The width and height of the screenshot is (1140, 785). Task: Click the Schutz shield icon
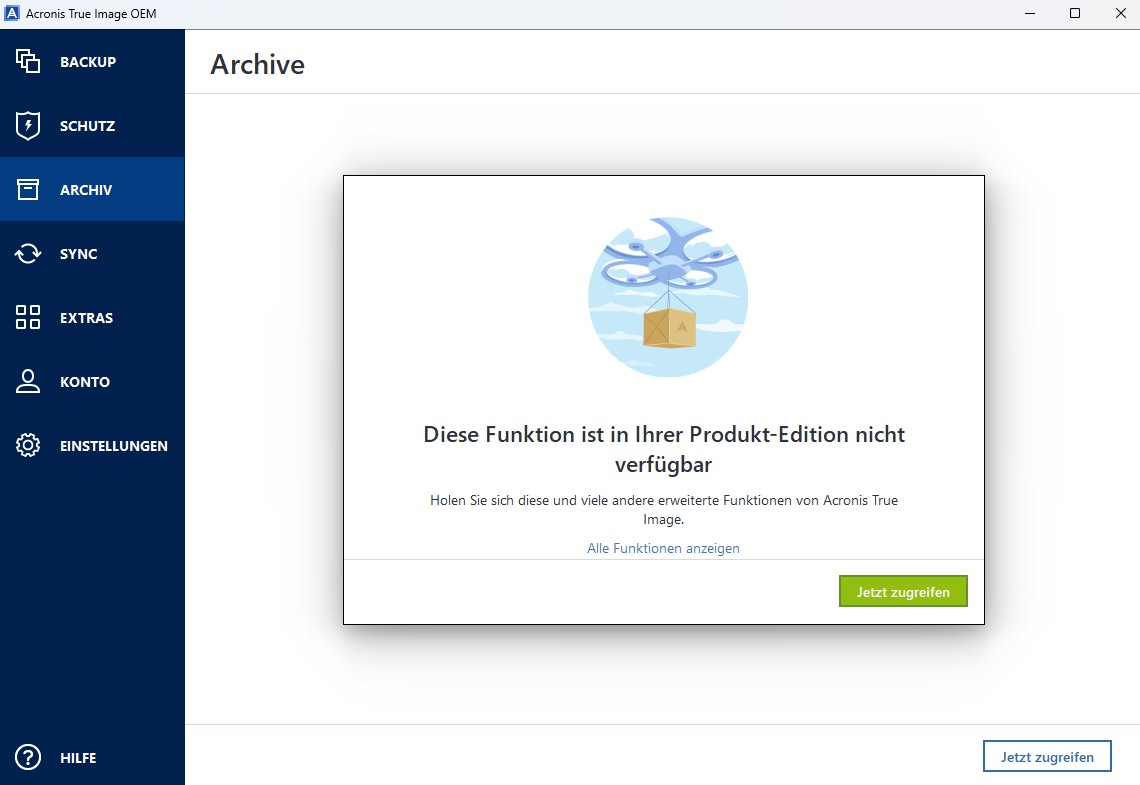[28, 126]
